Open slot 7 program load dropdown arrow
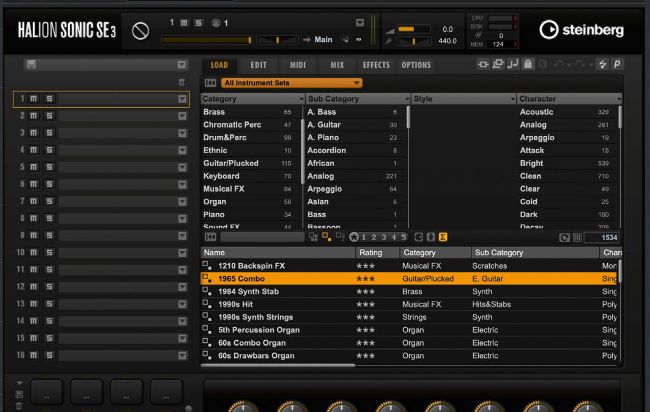 [182, 201]
